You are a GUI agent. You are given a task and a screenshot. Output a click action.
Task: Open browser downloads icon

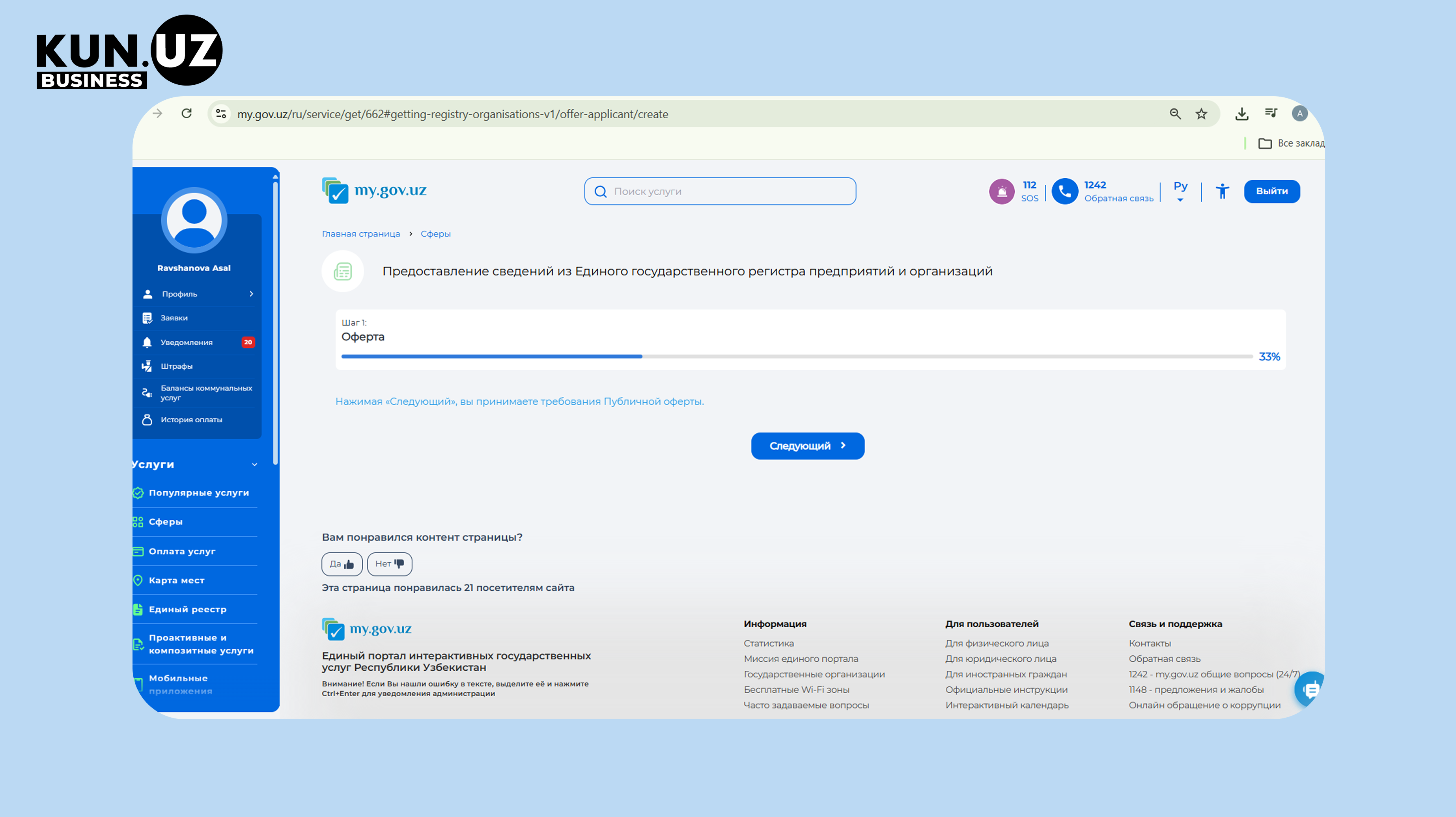click(x=1242, y=114)
